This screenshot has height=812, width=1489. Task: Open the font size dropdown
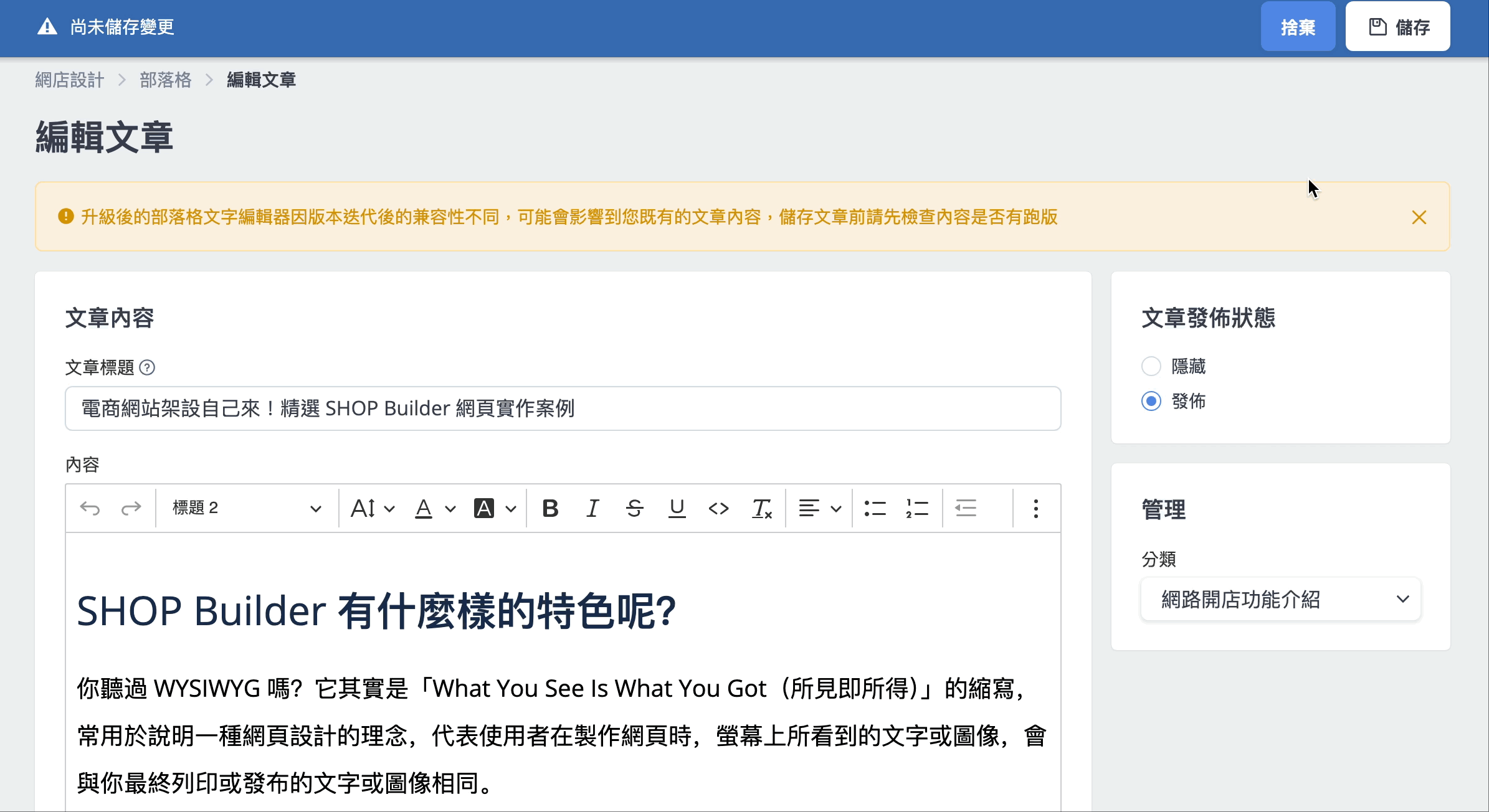[x=373, y=508]
